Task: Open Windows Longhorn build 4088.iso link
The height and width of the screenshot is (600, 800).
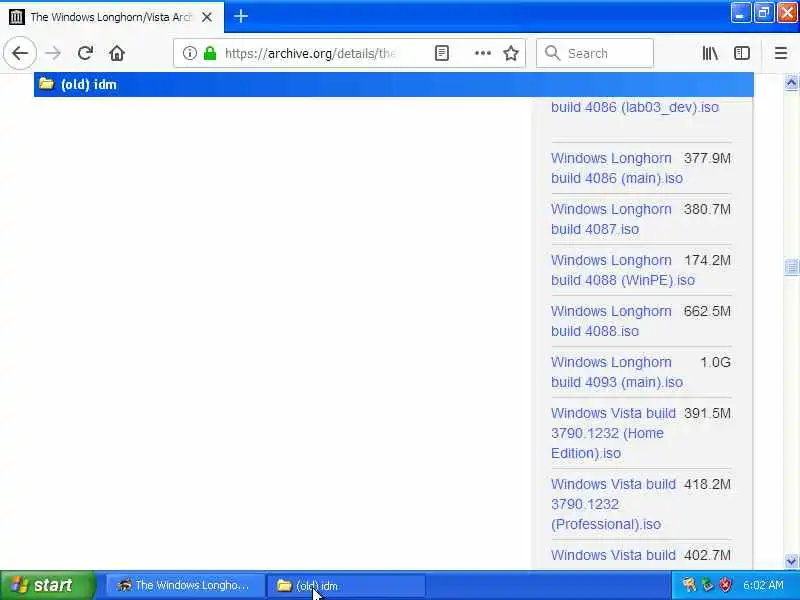Action: coord(611,321)
